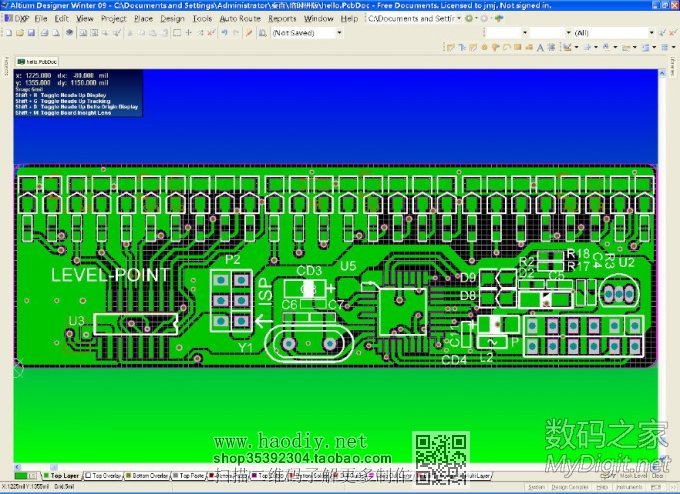Open the Auto Route menu
Screen dimensions: 680x494
tap(239, 18)
